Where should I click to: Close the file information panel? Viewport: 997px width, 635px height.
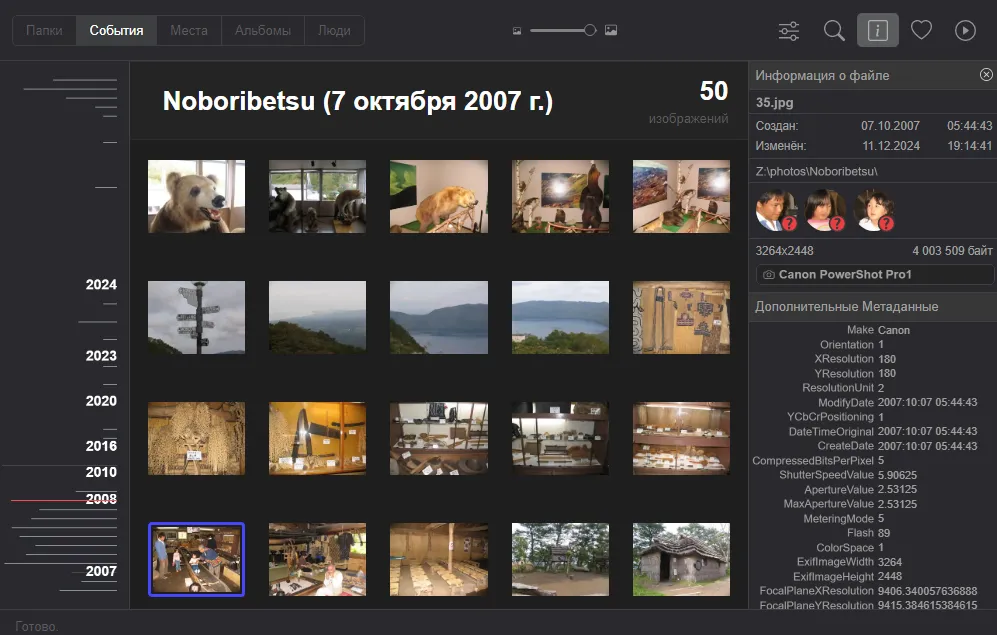tap(986, 75)
